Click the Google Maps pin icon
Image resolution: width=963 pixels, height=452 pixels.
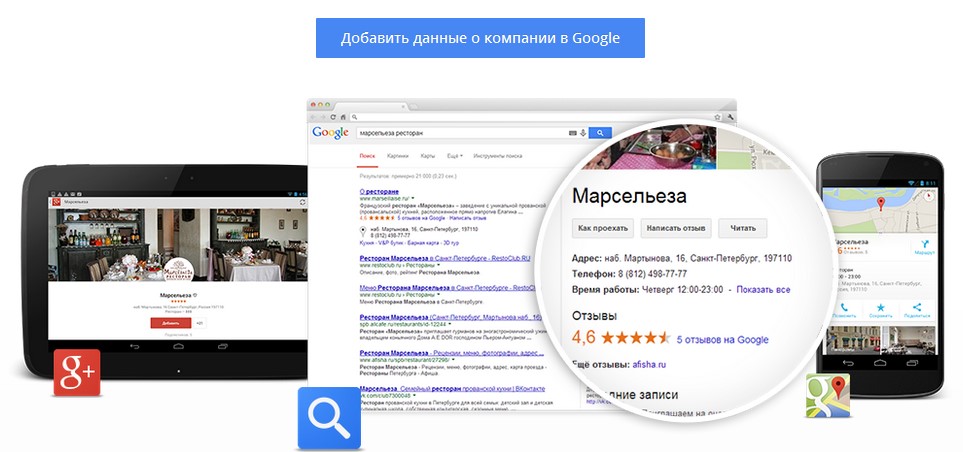tap(828, 396)
